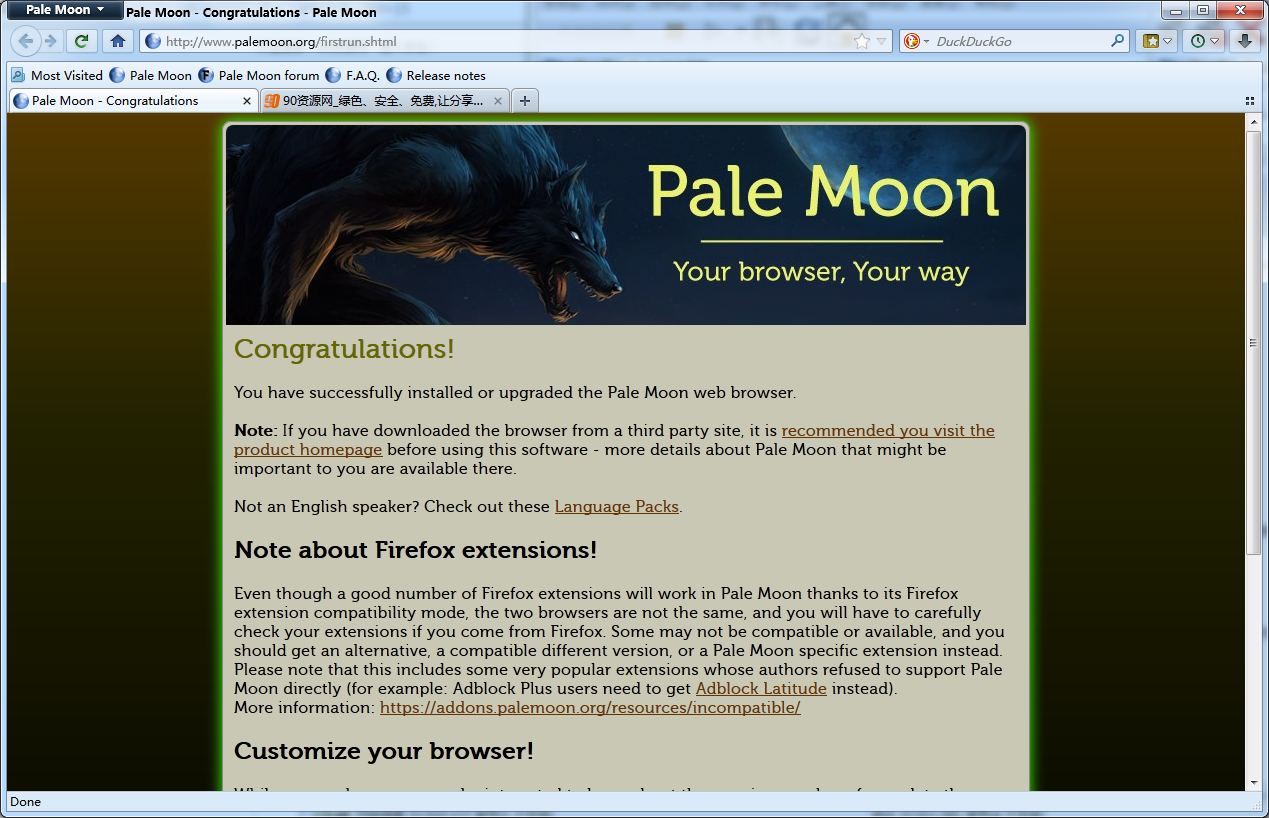Switch to the 90资源网 tab
The width and height of the screenshot is (1269, 818).
click(x=385, y=100)
